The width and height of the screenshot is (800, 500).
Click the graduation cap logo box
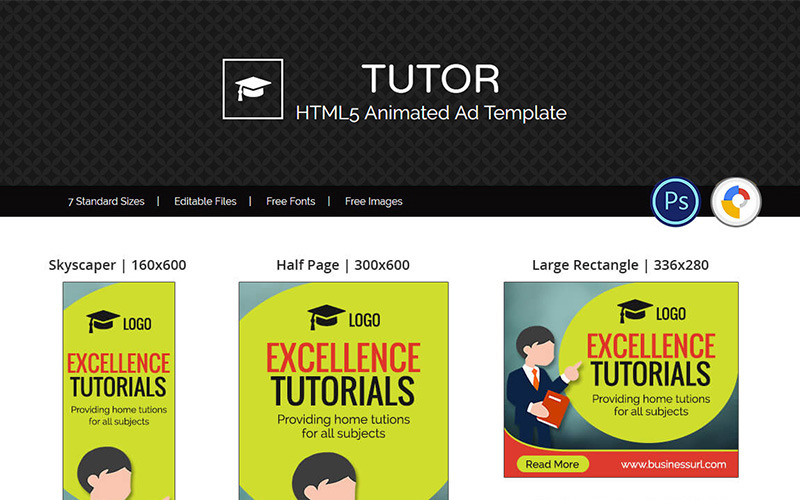[x=253, y=89]
